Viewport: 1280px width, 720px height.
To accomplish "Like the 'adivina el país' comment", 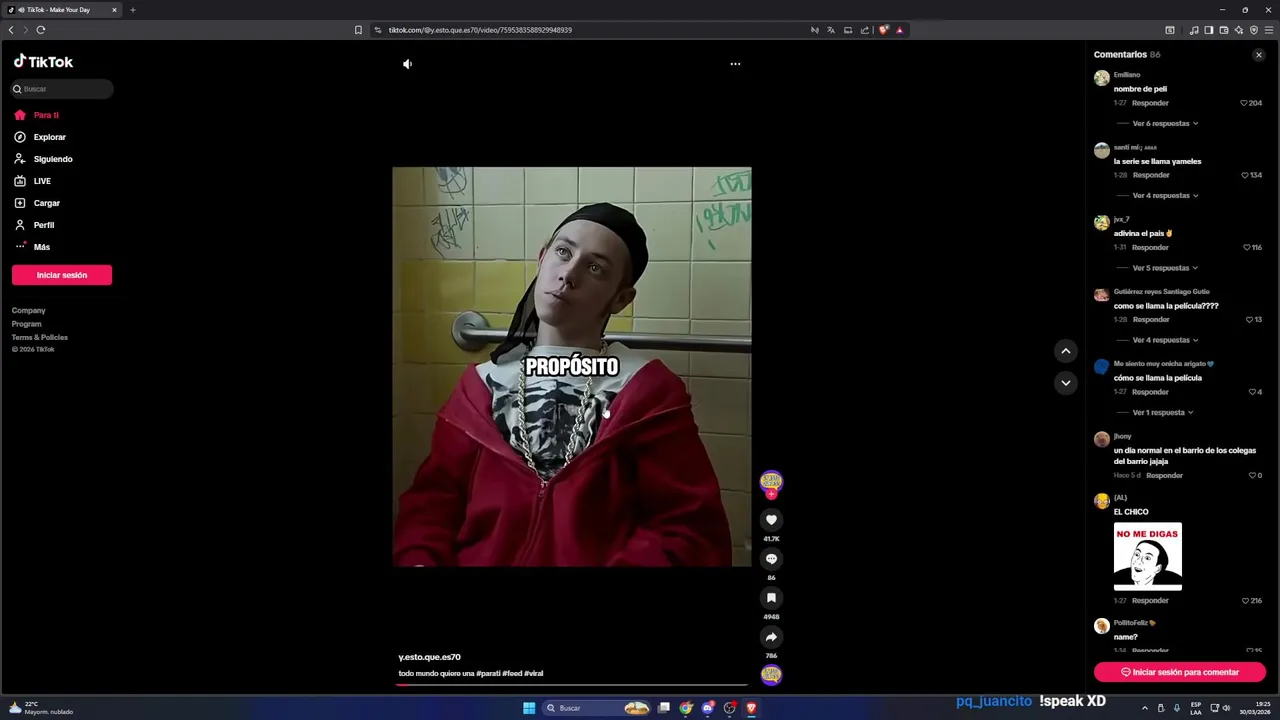I will [1247, 247].
